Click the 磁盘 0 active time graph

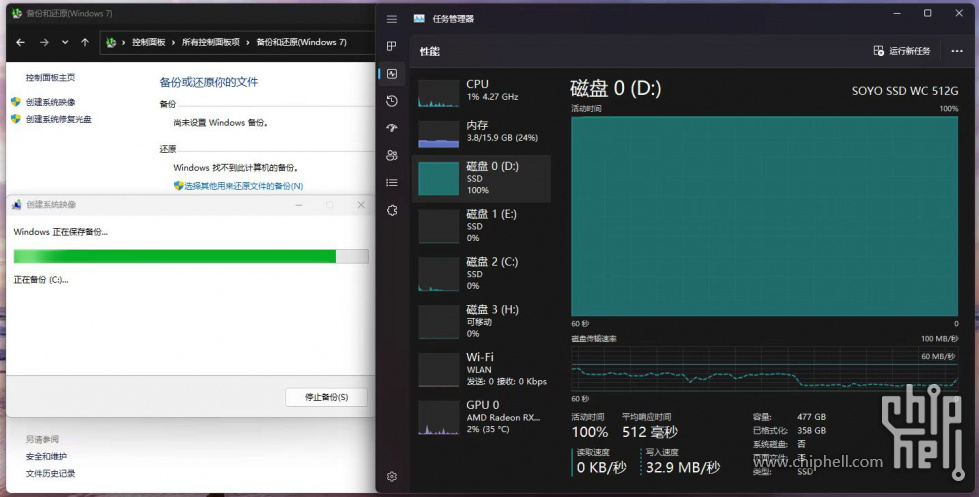point(764,216)
